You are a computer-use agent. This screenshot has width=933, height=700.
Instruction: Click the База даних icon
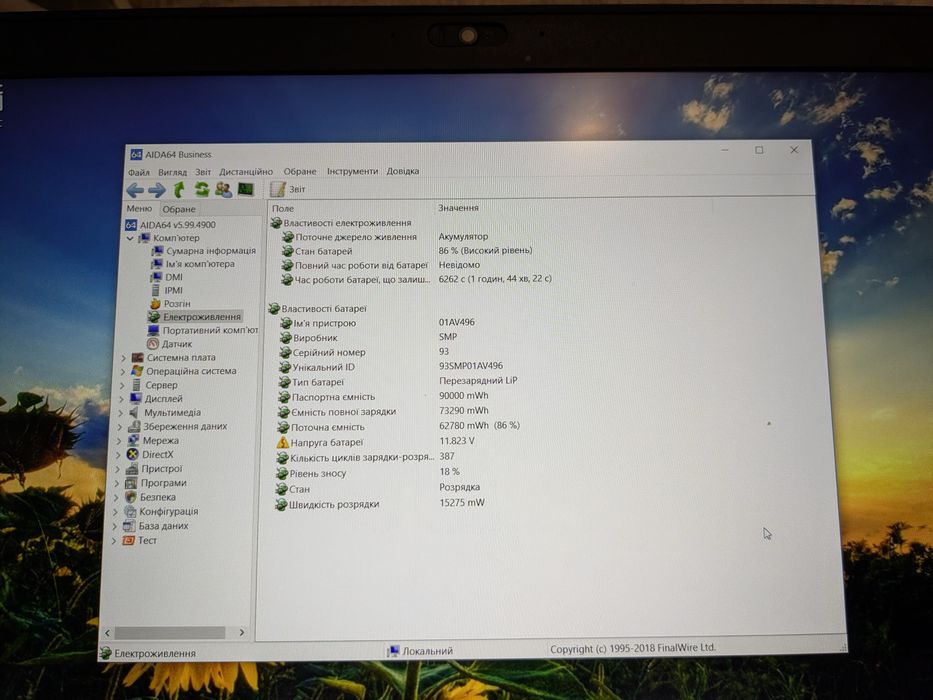[x=129, y=526]
